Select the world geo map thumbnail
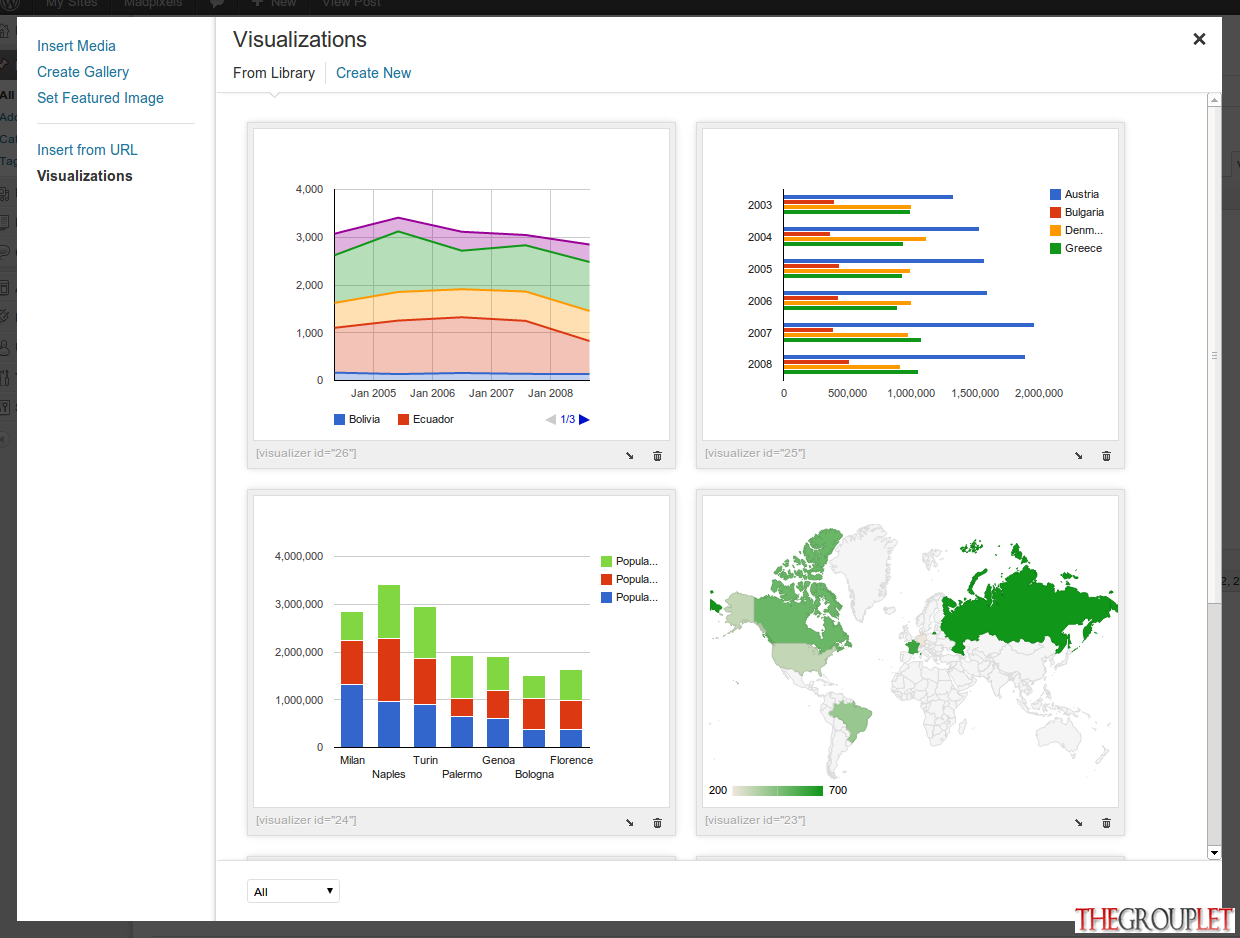 click(x=910, y=651)
